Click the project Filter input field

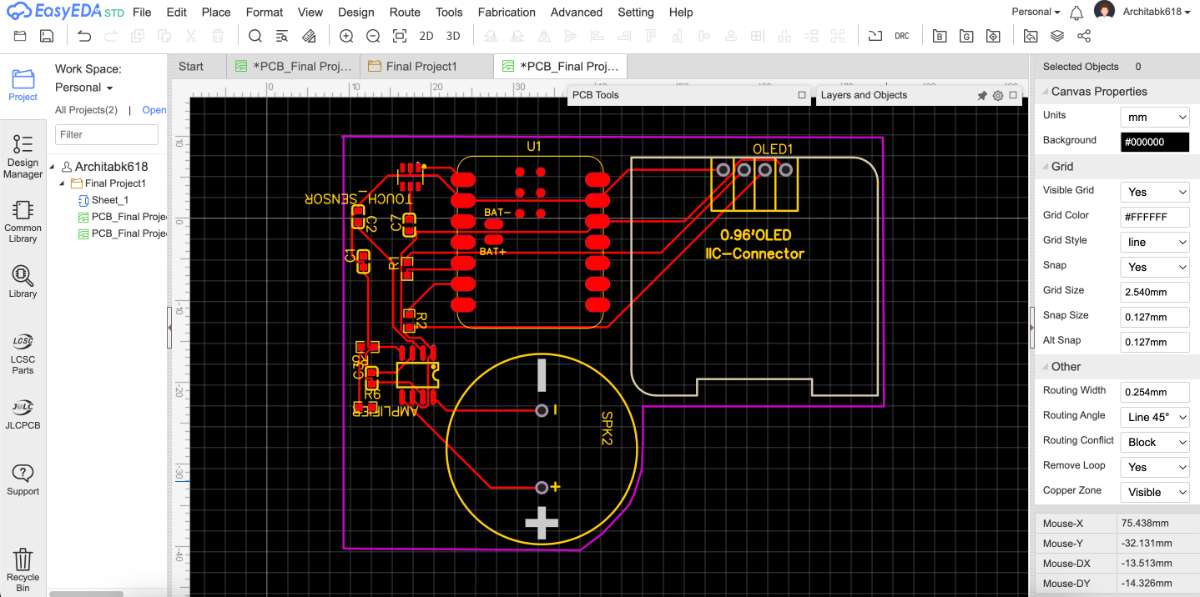[x=106, y=134]
